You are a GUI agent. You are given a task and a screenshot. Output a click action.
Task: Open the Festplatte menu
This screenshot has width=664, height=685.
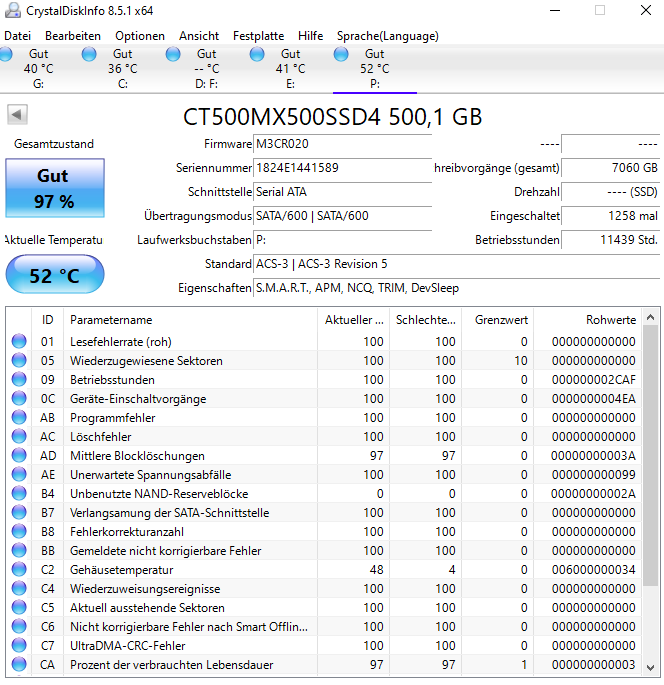258,36
